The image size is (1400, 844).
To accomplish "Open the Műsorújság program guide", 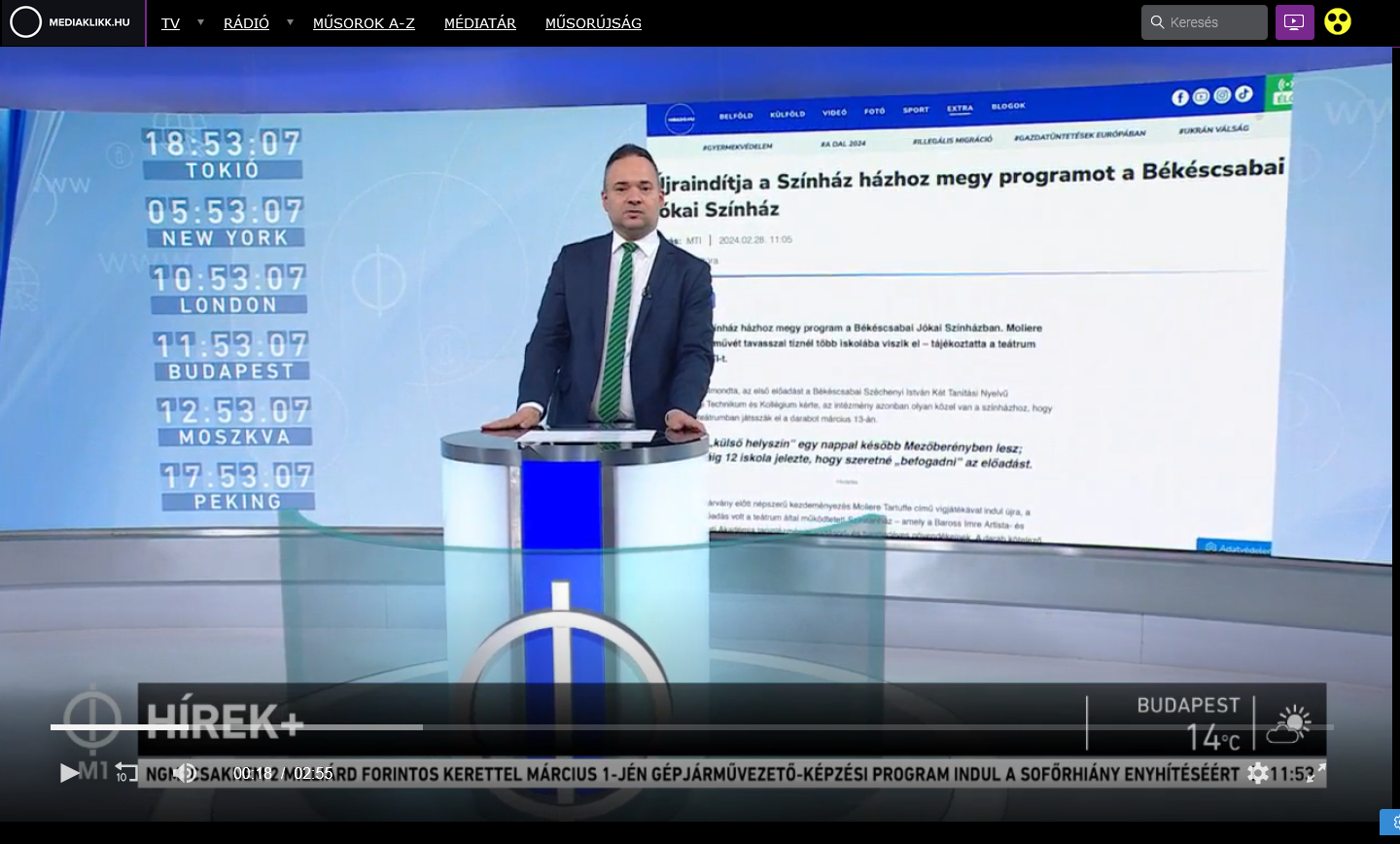I will tap(593, 23).
